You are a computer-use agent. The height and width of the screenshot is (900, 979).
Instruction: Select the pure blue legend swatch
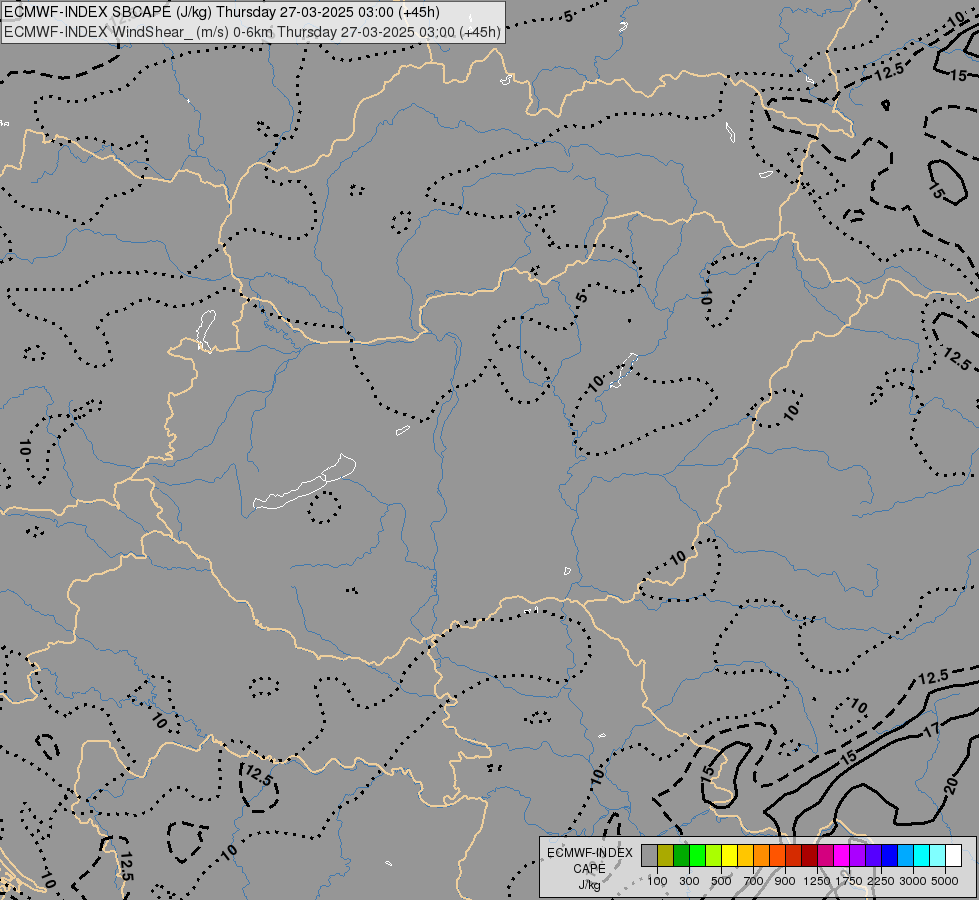click(889, 856)
